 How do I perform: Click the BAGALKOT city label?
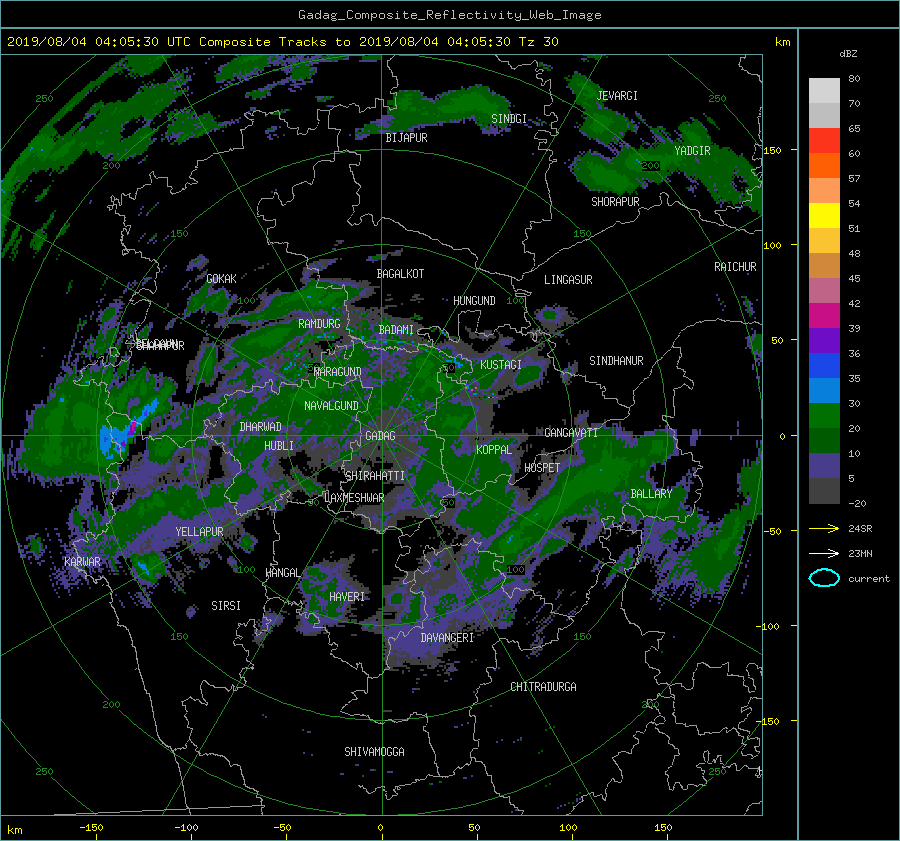click(x=400, y=274)
